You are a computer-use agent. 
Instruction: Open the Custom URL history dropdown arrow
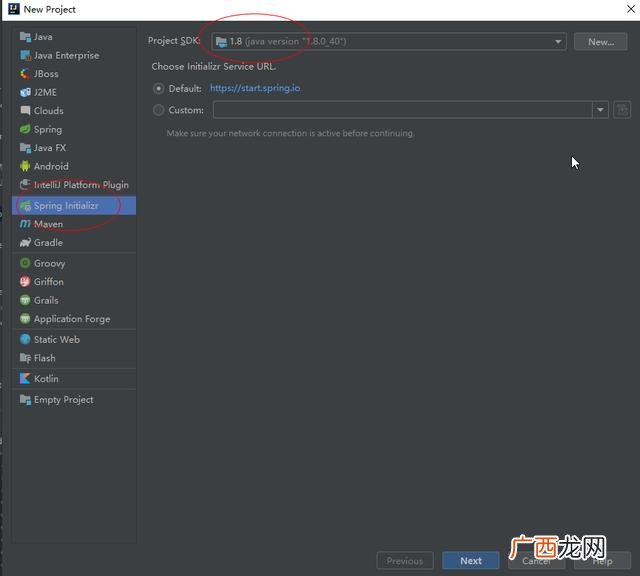600,110
